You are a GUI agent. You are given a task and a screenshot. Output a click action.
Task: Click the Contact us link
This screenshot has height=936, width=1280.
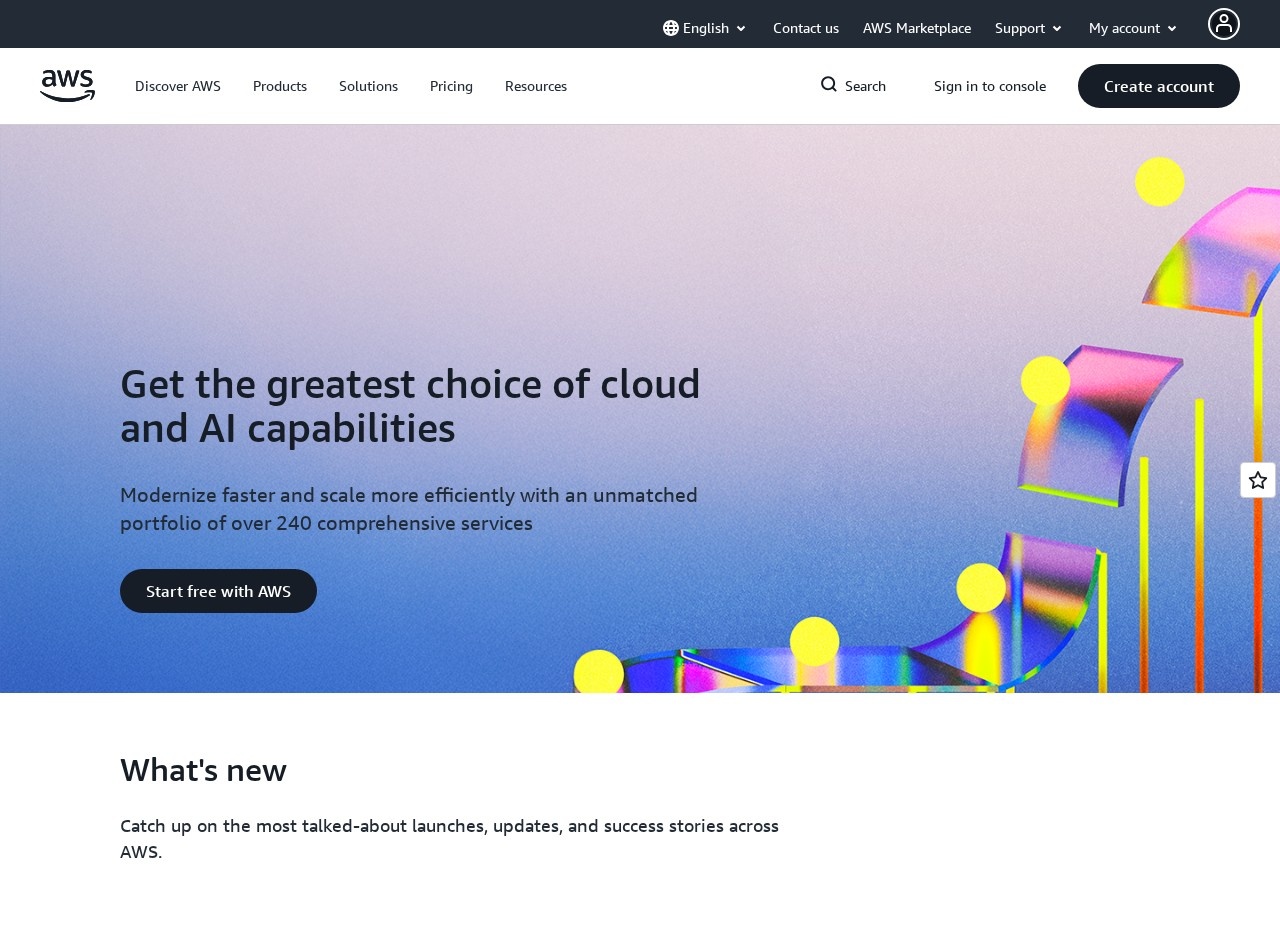tap(806, 28)
